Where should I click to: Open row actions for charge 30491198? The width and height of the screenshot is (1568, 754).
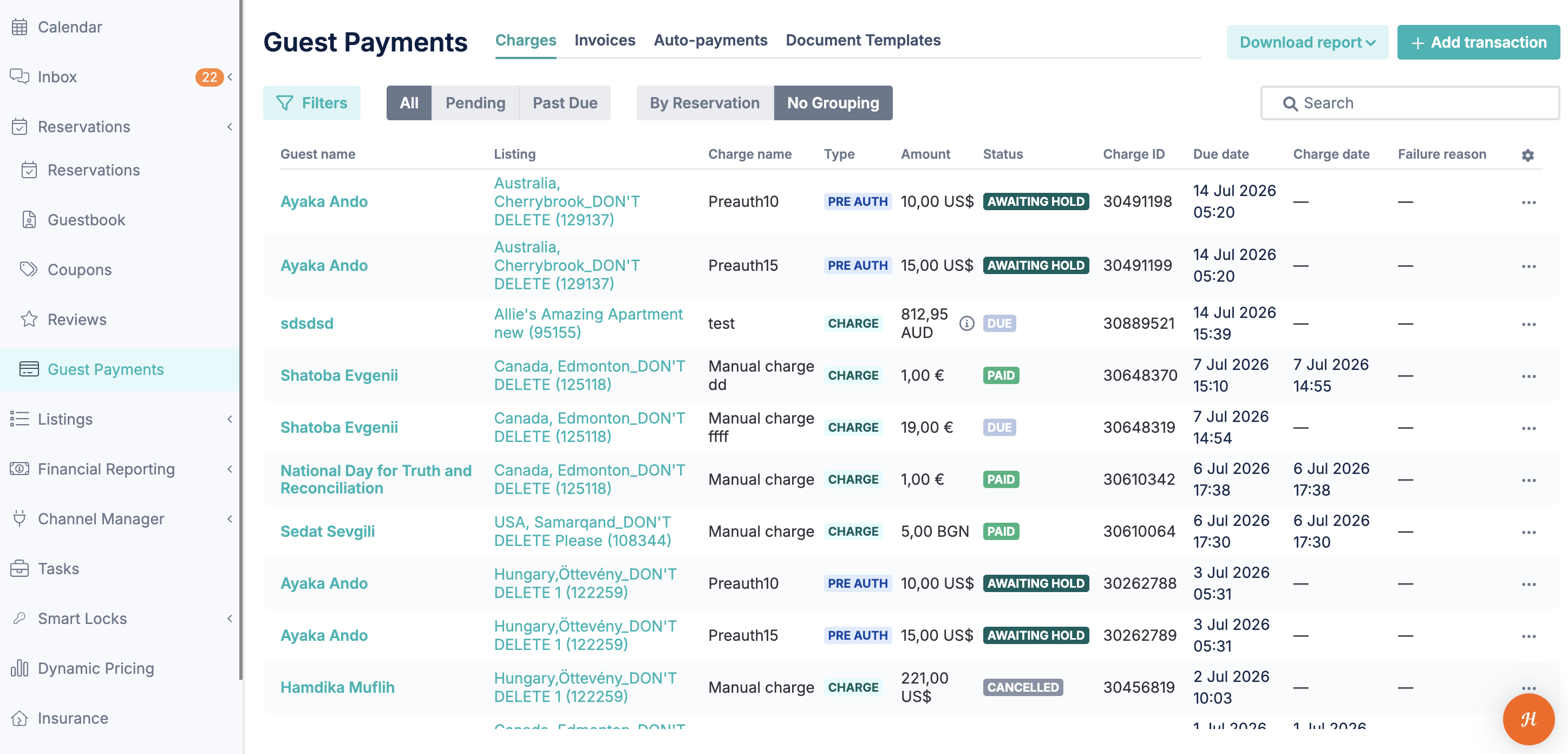[x=1529, y=202]
